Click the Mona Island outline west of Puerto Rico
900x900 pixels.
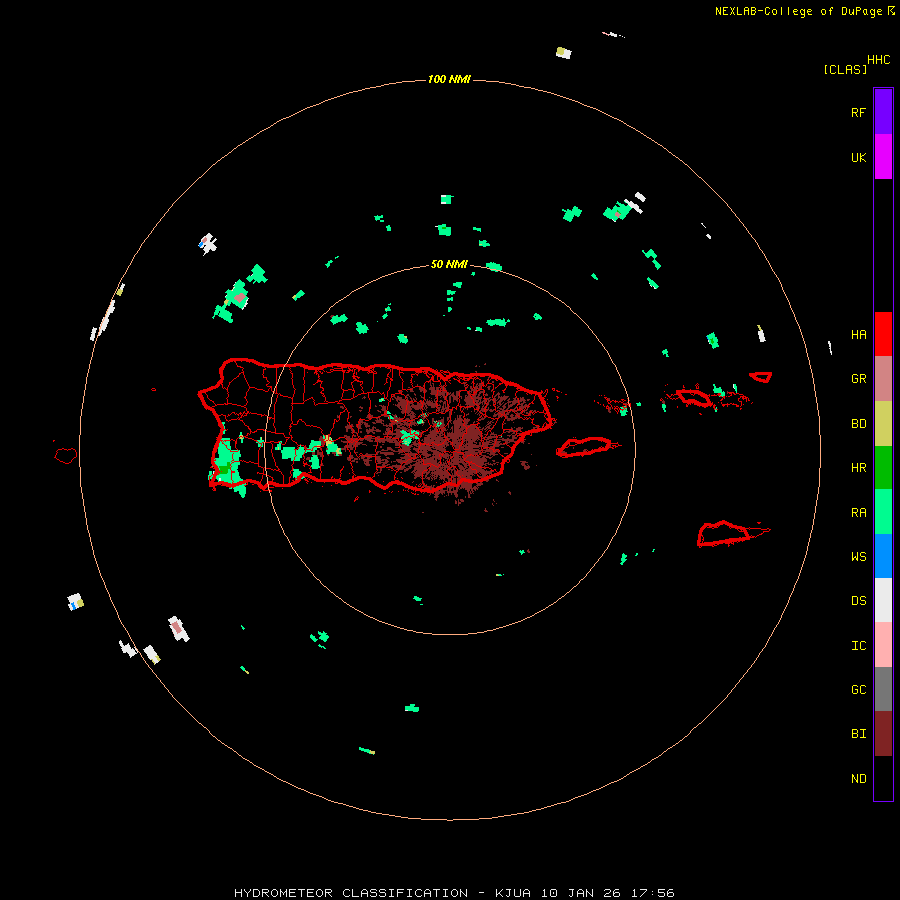click(x=65, y=455)
